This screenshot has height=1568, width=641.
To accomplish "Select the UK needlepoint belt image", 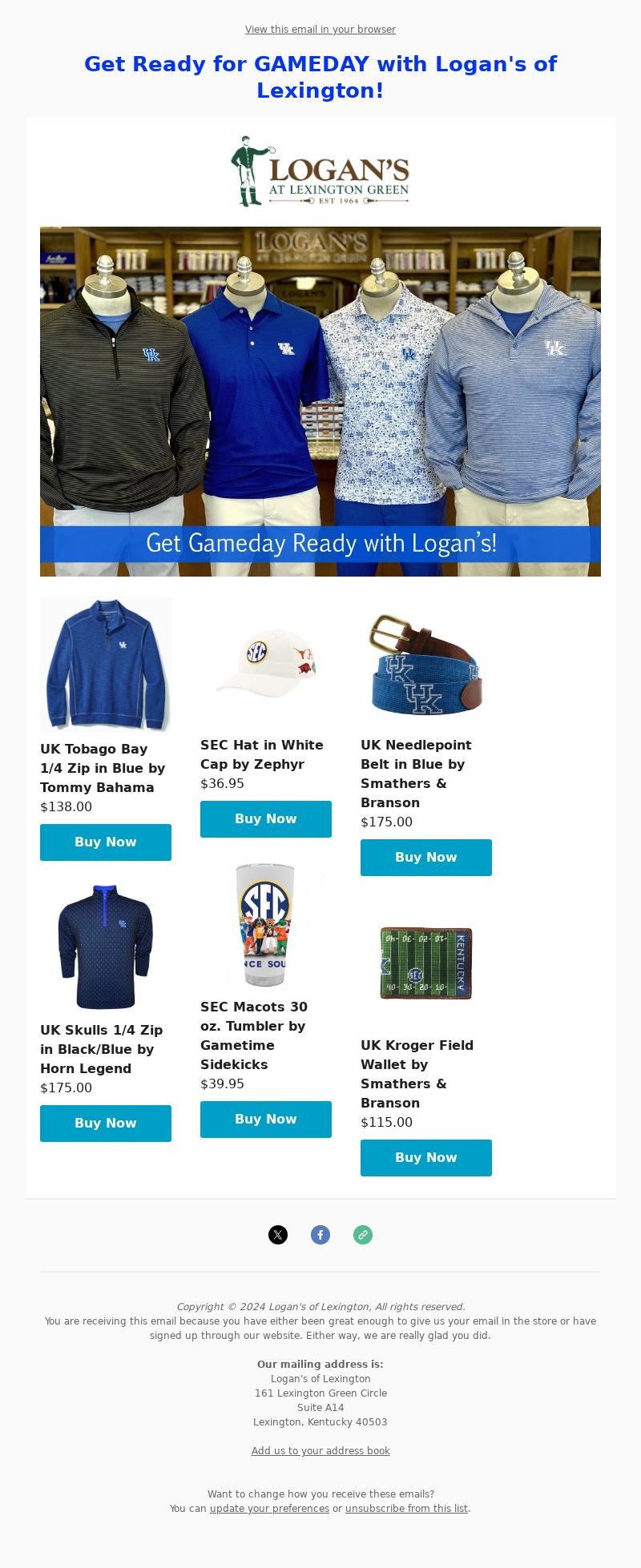I will pos(426,663).
